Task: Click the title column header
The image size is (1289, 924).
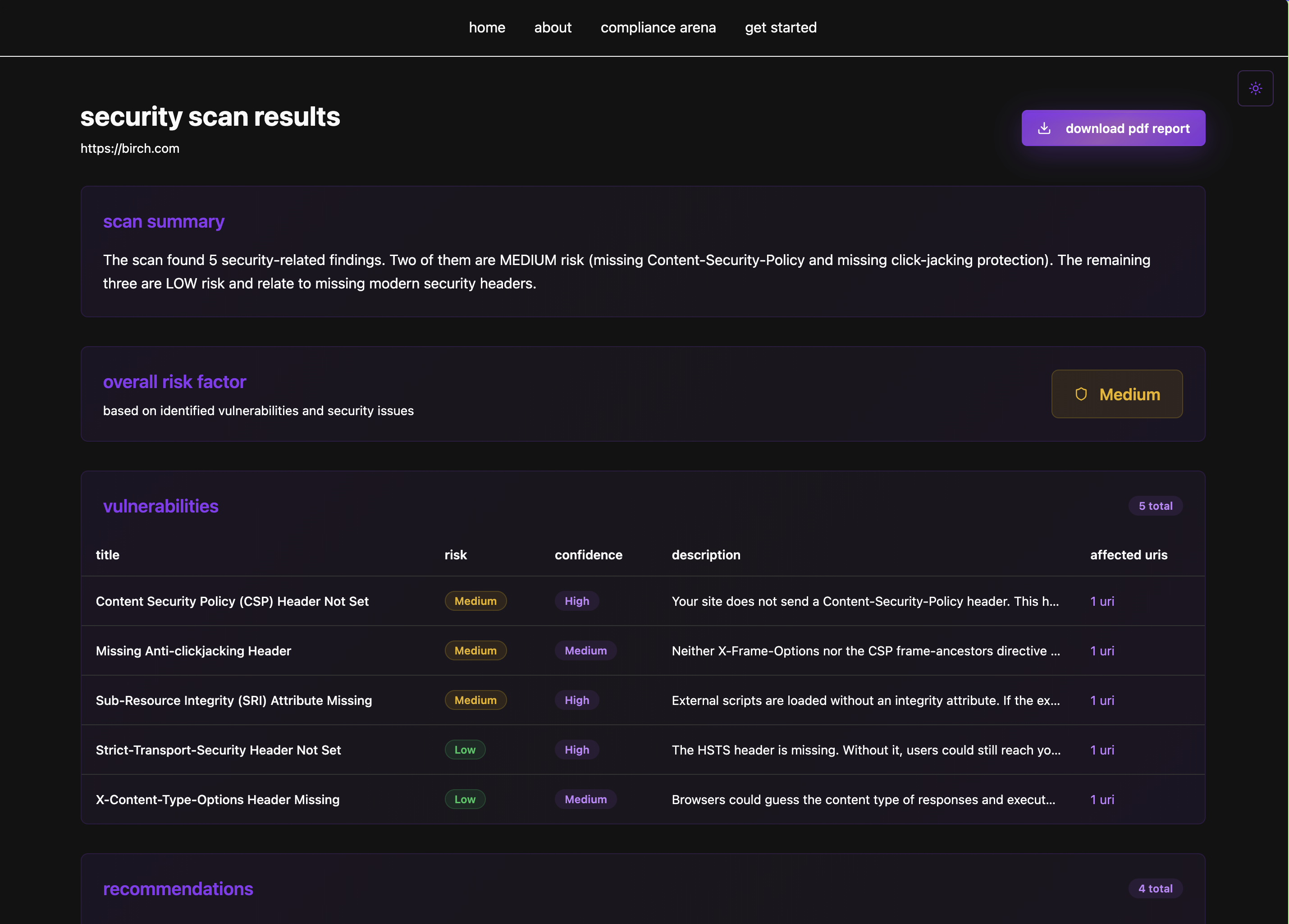Action: point(107,555)
